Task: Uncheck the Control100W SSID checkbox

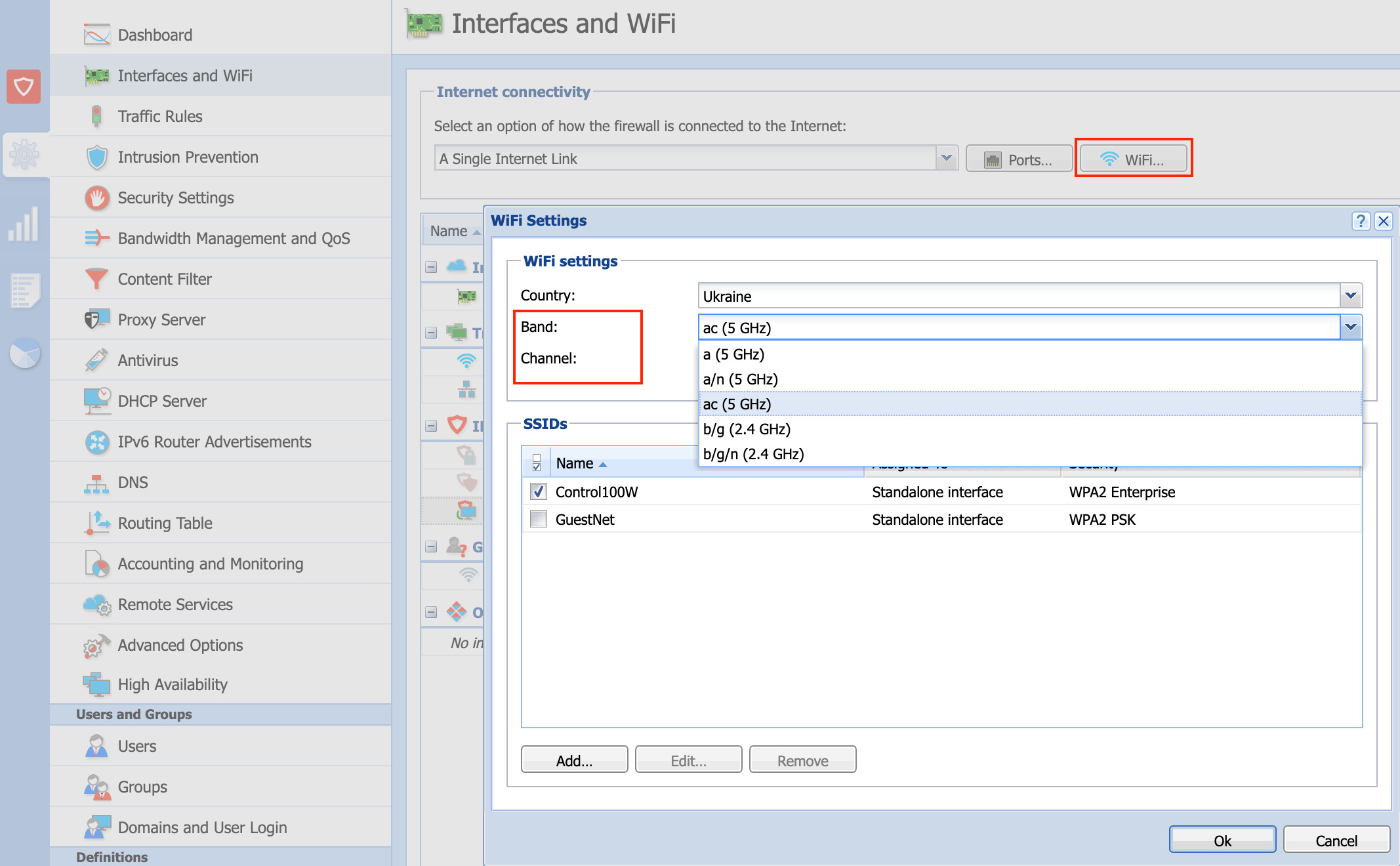Action: tap(538, 491)
